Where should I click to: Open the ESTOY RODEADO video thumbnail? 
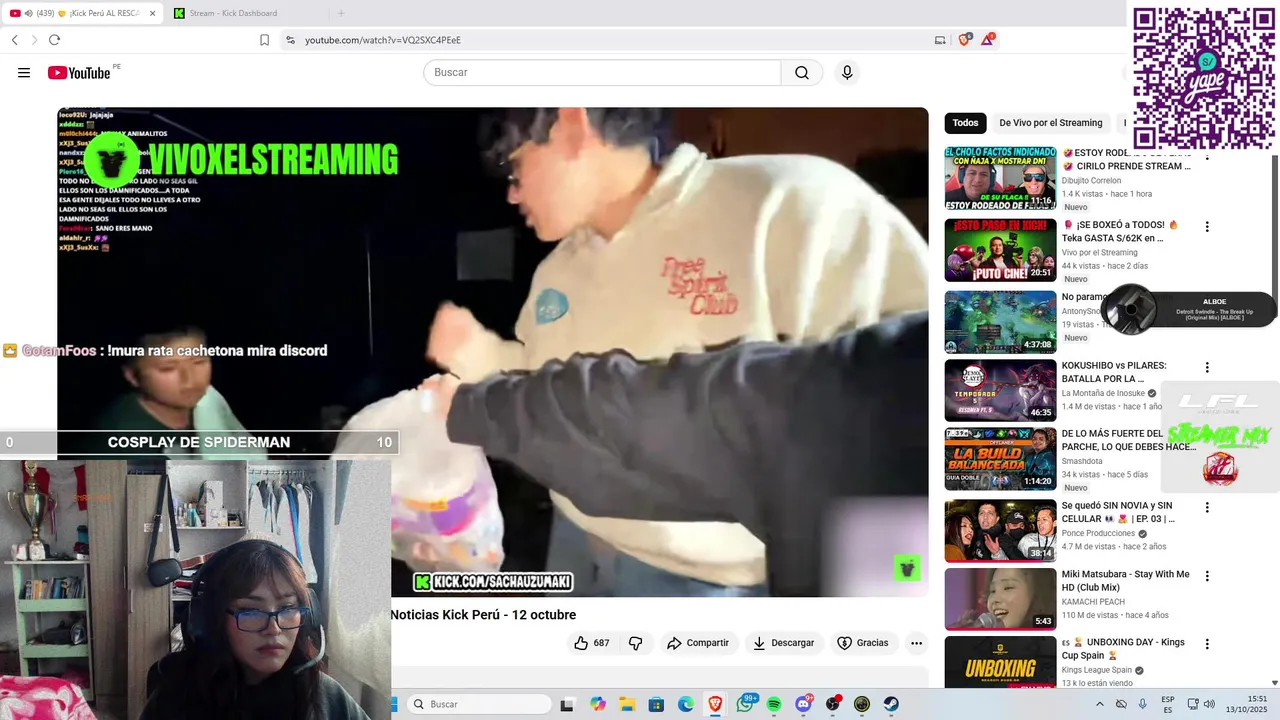coord(1000,178)
